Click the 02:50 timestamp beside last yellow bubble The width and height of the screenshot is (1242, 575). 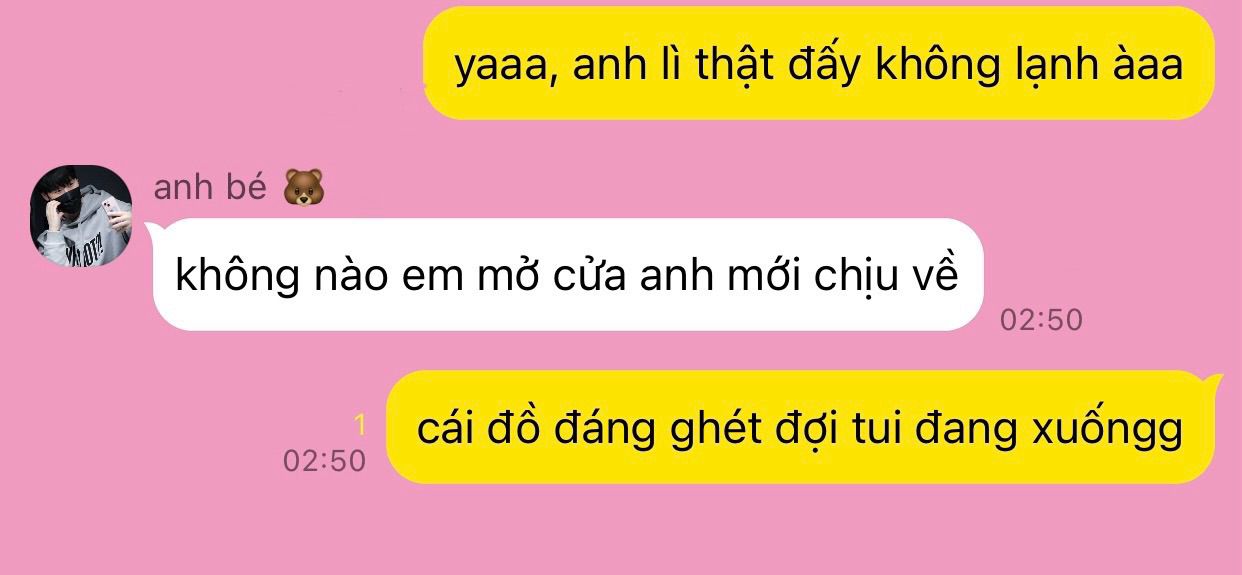tap(324, 461)
